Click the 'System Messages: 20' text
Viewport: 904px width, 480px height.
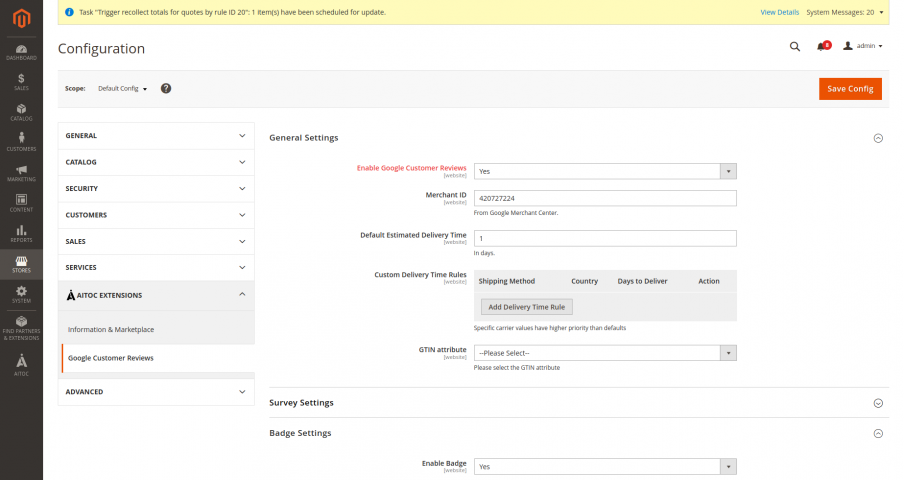(x=840, y=12)
